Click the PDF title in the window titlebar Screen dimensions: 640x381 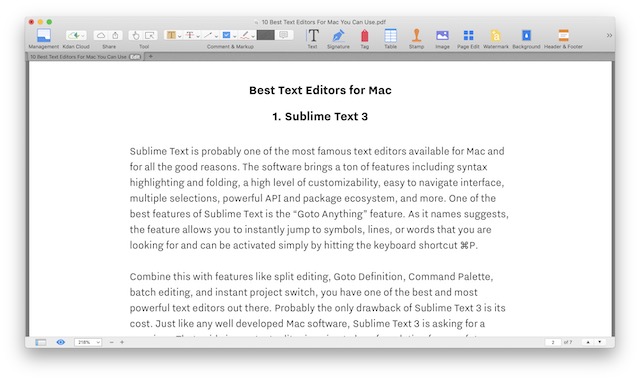323,22
